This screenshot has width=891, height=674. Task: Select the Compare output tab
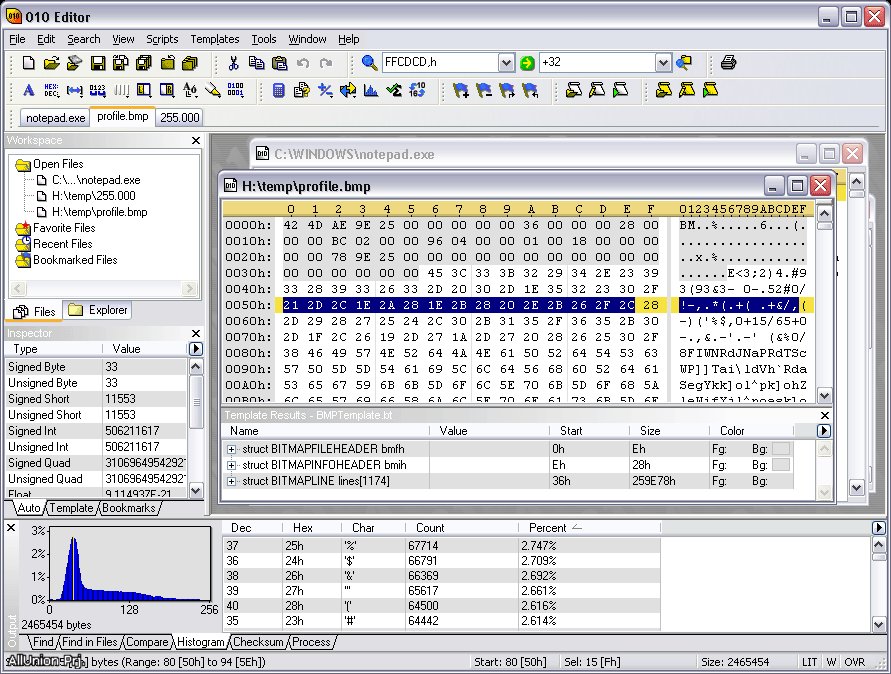click(147, 642)
